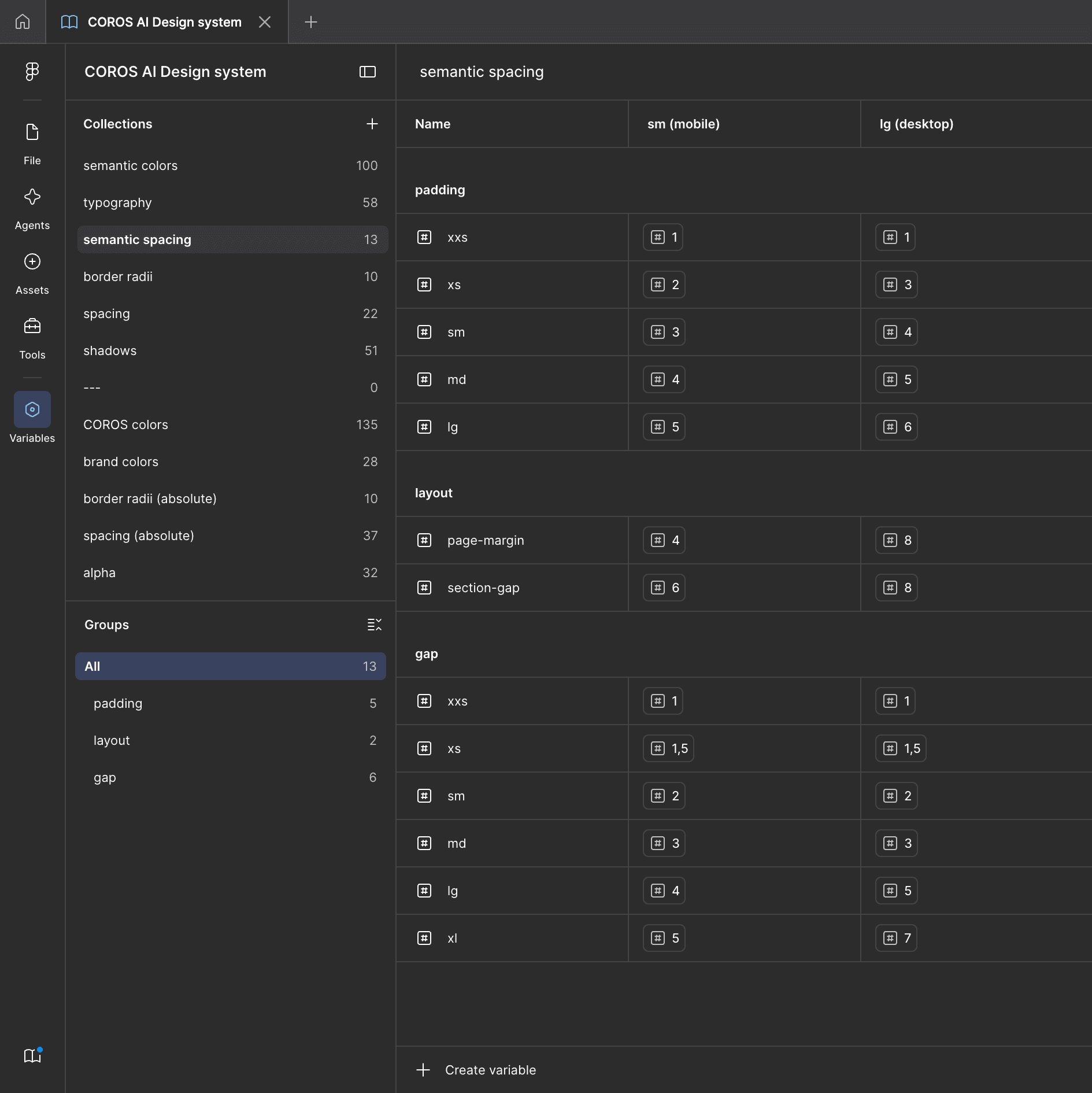Click the gap group heading in table
This screenshot has width=1092, height=1093.
[427, 653]
